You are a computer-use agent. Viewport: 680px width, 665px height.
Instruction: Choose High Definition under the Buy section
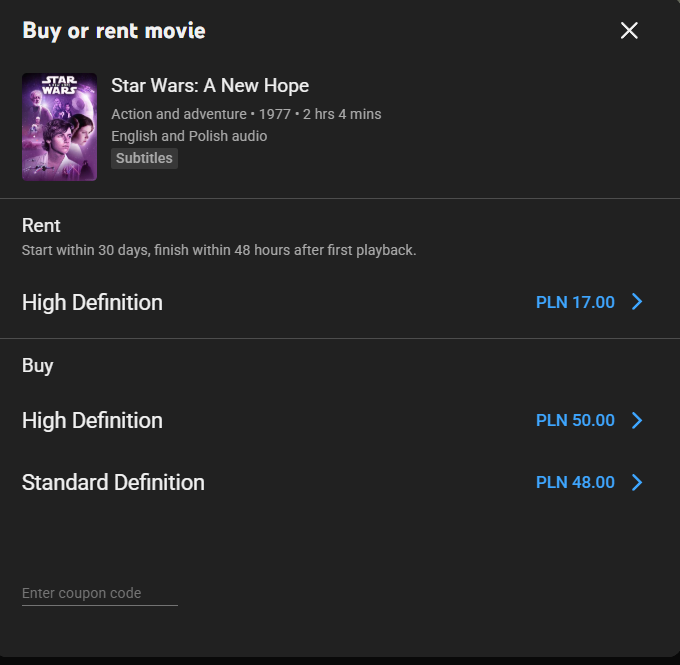pos(92,420)
